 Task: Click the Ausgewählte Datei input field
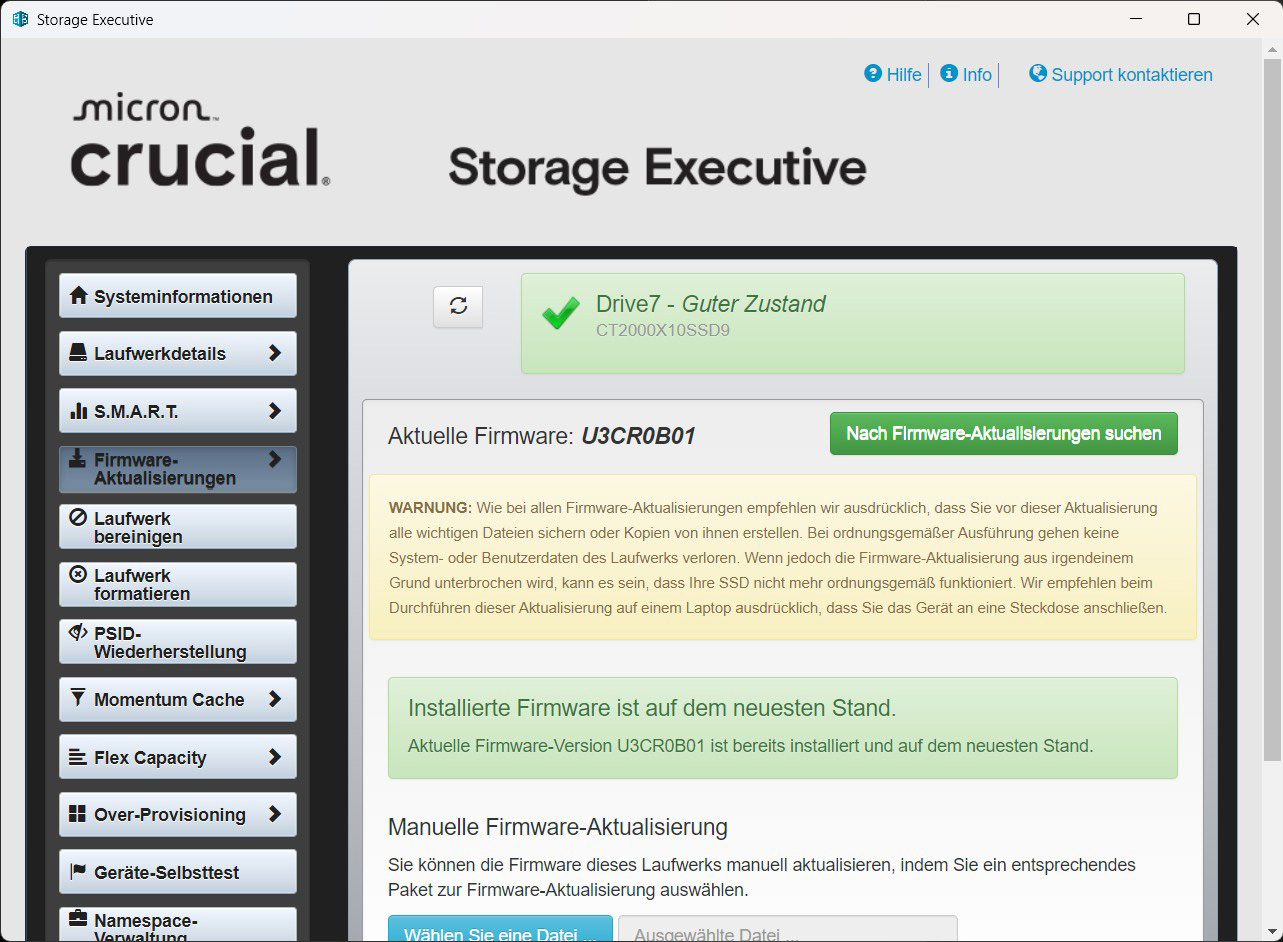click(x=787, y=930)
